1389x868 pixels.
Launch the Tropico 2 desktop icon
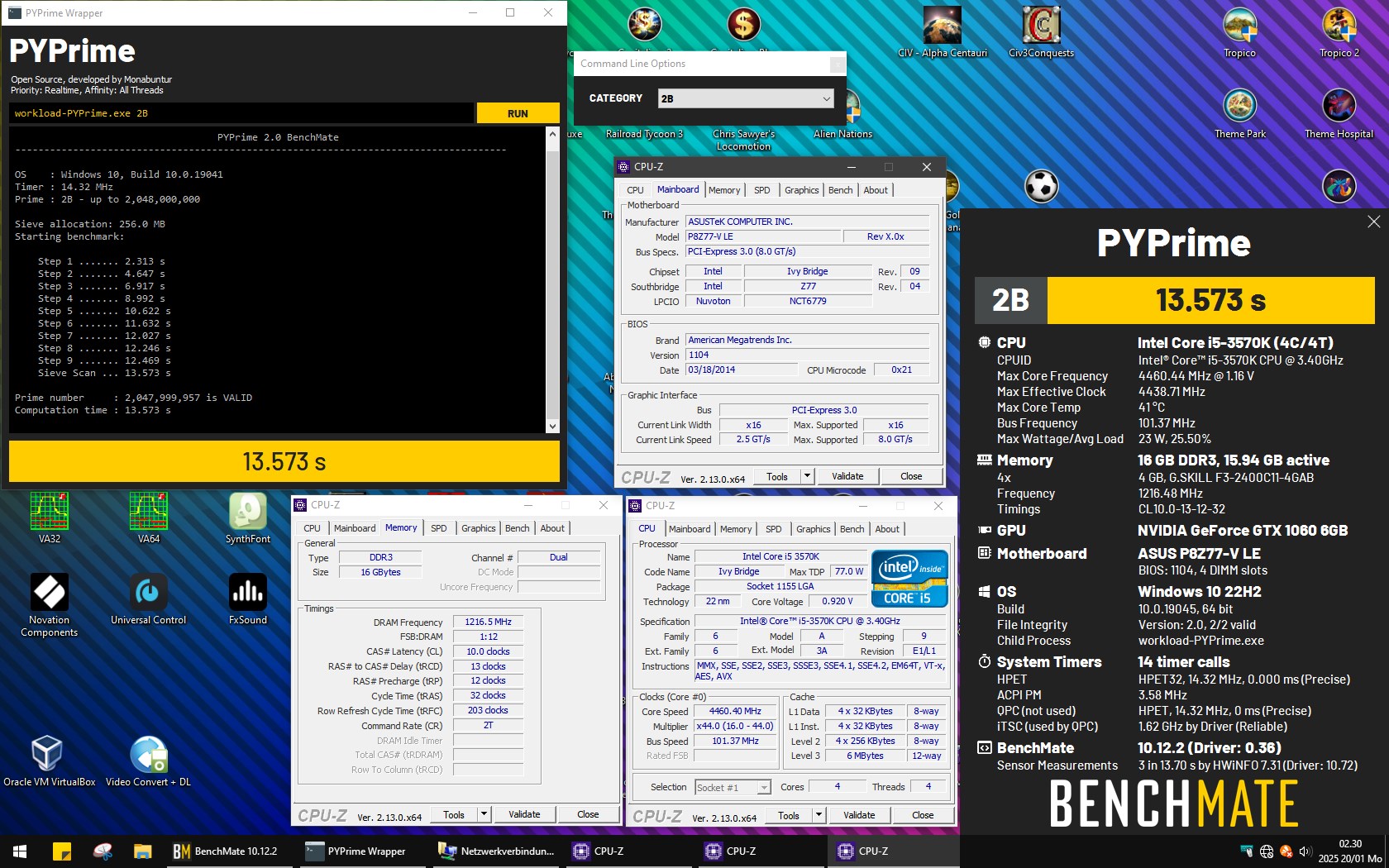click(x=1339, y=31)
